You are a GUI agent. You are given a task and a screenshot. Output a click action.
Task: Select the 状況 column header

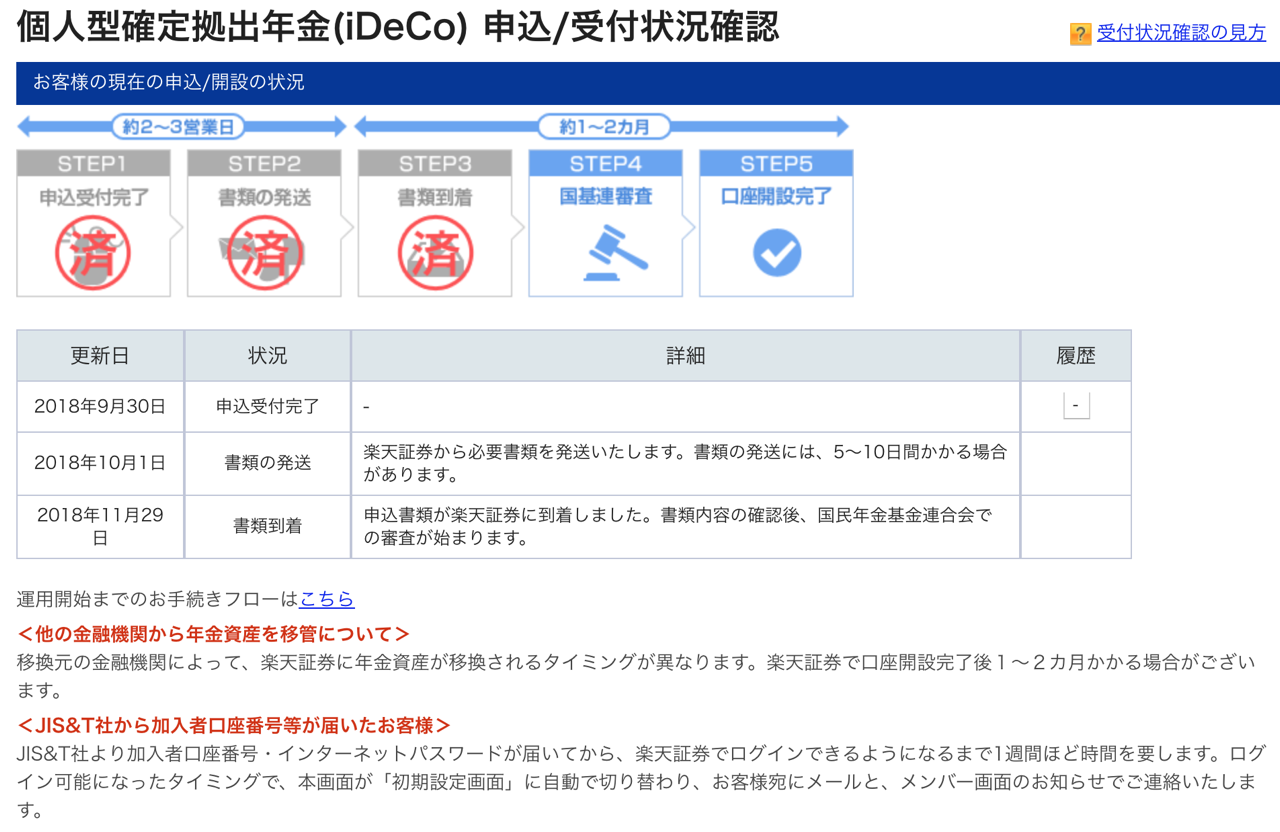[x=267, y=356]
